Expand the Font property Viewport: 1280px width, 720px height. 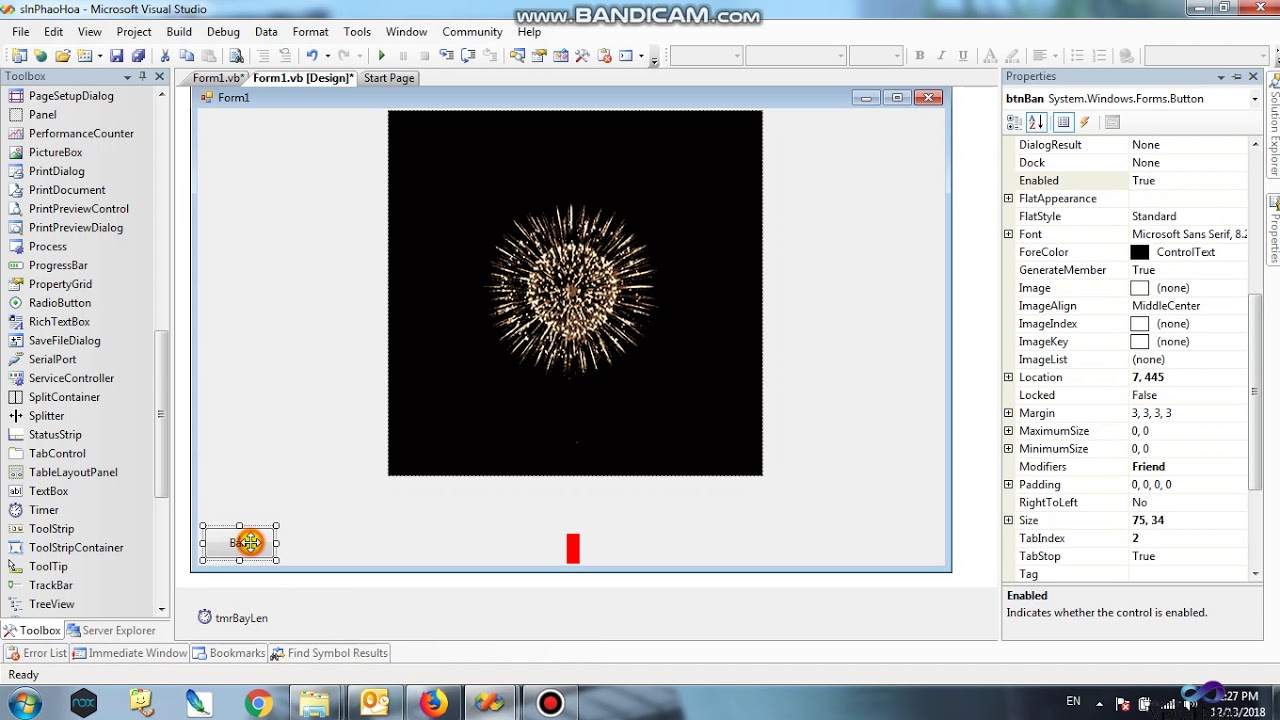pyautogui.click(x=1008, y=234)
